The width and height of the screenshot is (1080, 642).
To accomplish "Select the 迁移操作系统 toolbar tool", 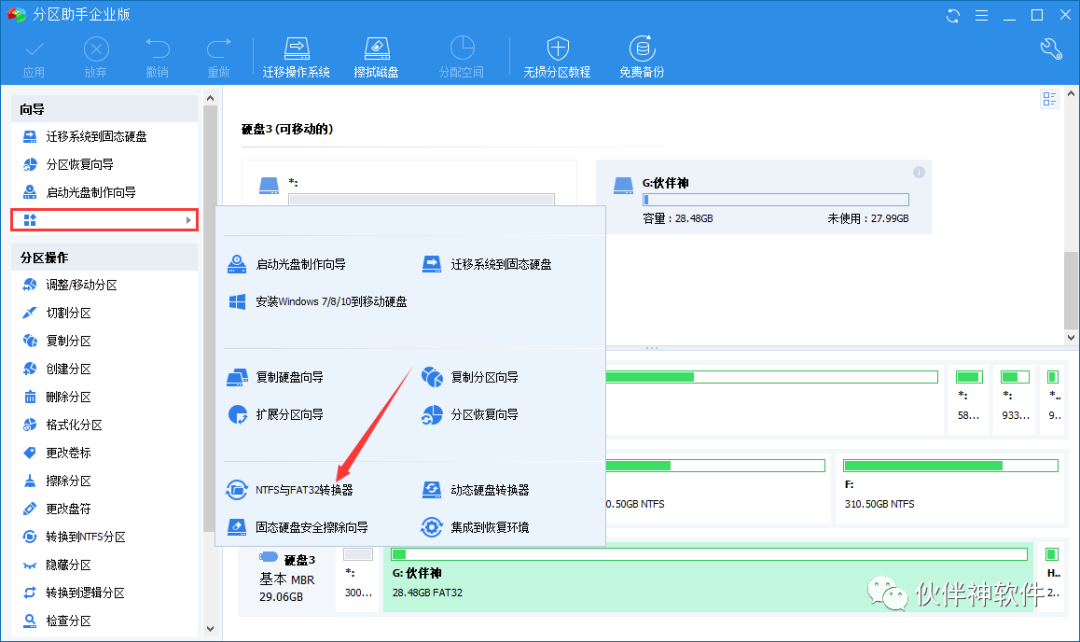I will (295, 55).
